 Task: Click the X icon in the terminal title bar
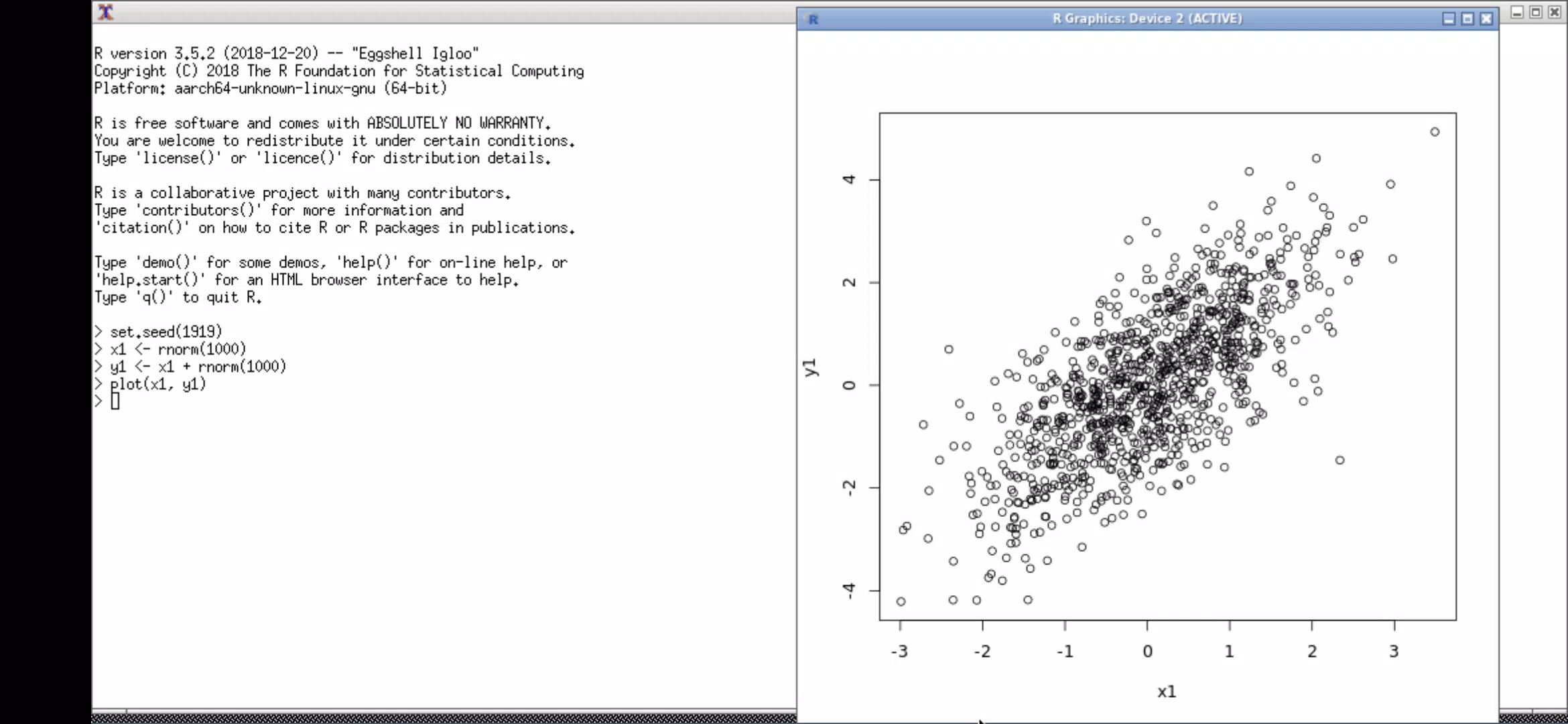105,12
